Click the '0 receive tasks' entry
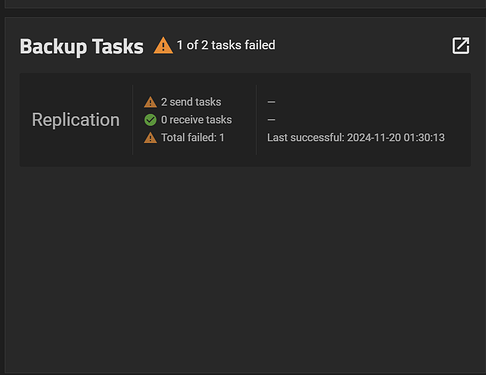Viewport: 486px width, 375px height. [196, 120]
